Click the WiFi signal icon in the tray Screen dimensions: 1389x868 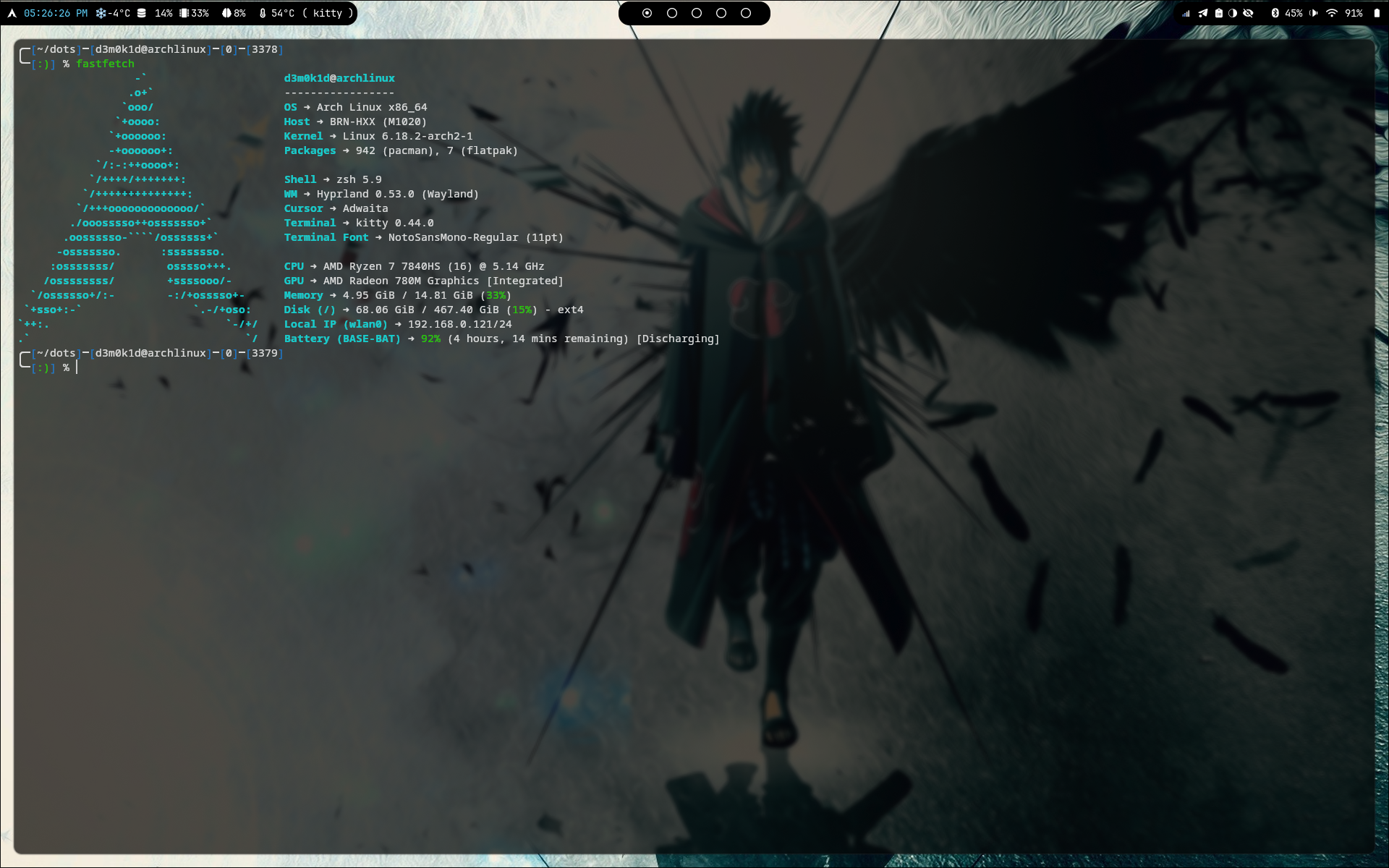[1333, 12]
